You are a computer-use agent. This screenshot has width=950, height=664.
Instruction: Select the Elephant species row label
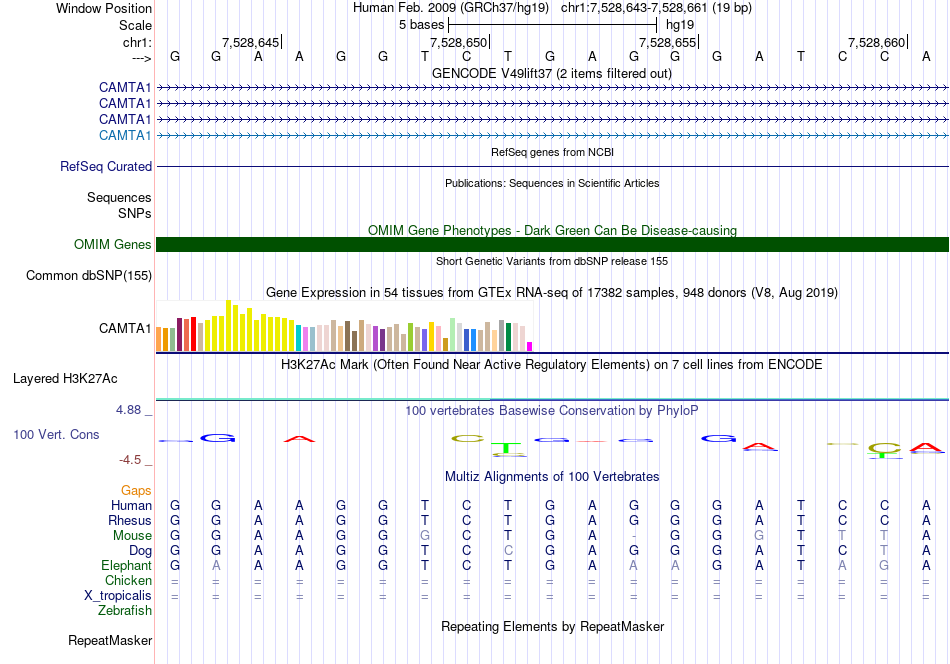pos(127,565)
